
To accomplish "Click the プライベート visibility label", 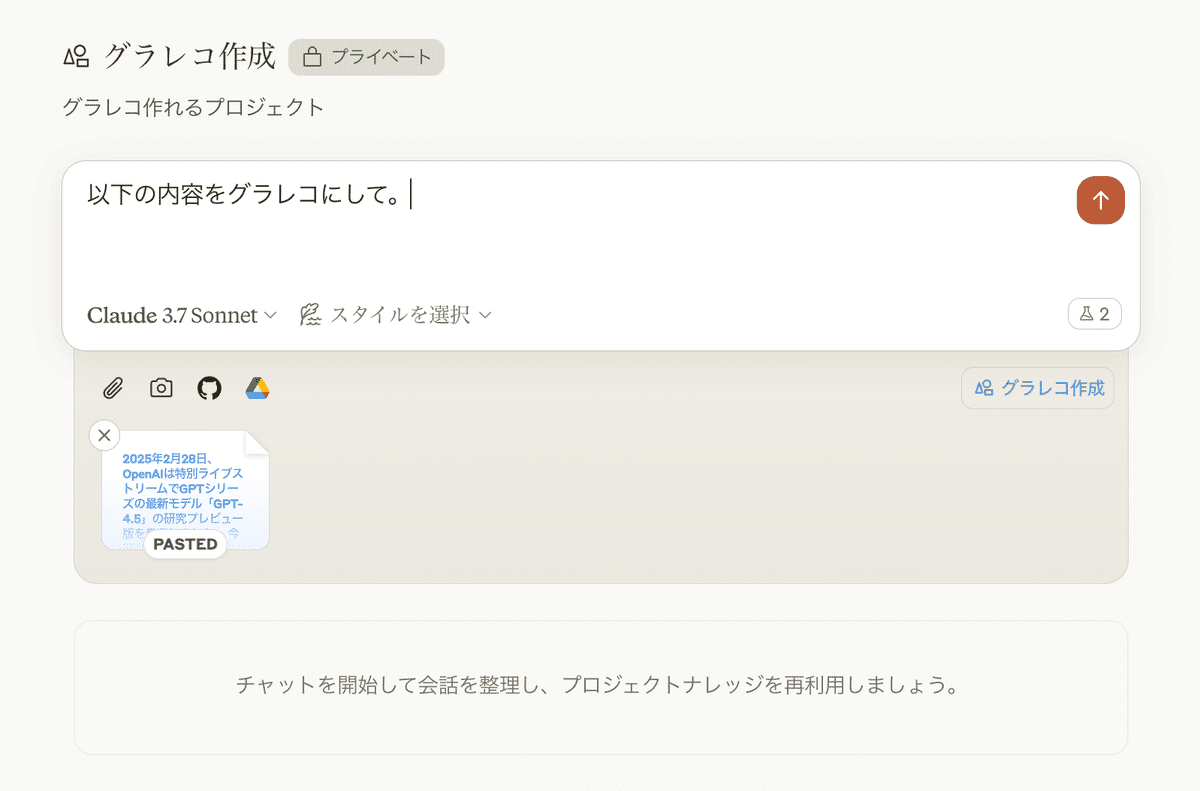I will pyautogui.click(x=381, y=57).
